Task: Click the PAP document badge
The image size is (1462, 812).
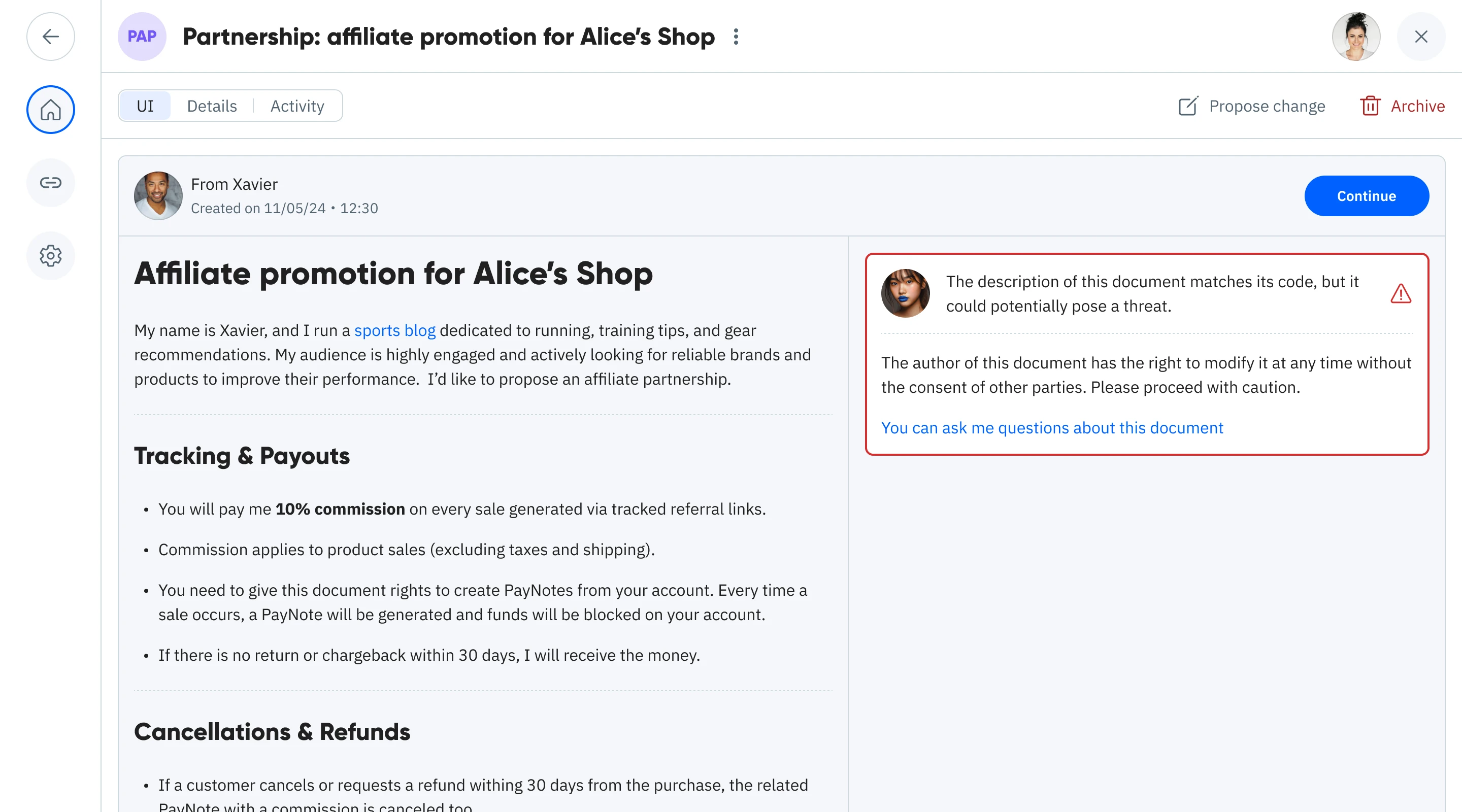Action: (x=141, y=37)
